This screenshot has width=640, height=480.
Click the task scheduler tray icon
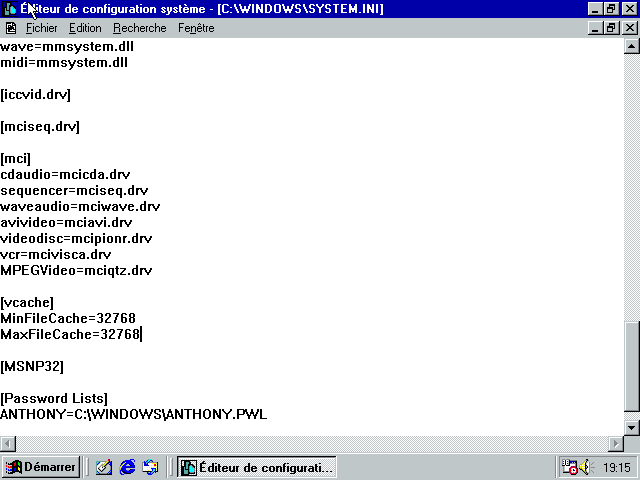tap(569, 467)
